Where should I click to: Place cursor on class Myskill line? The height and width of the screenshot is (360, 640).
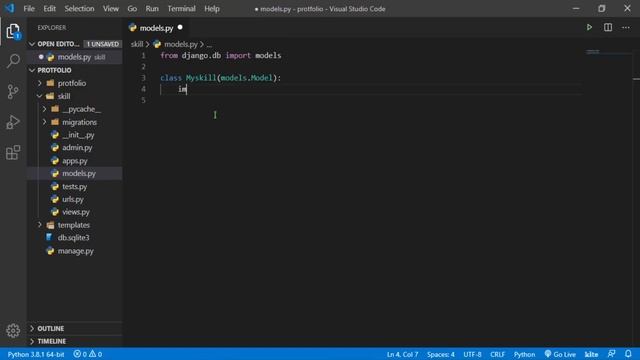[220, 78]
